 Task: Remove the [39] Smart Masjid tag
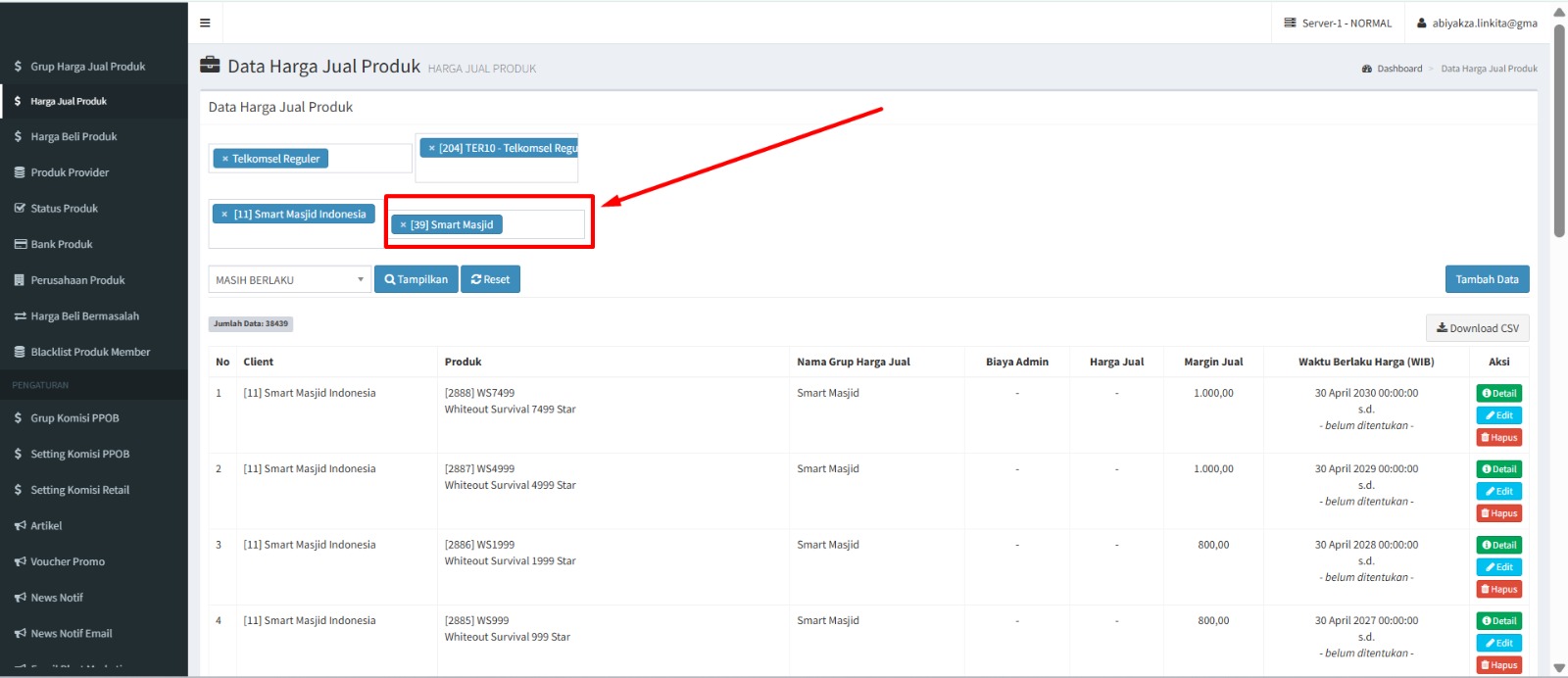pos(403,225)
